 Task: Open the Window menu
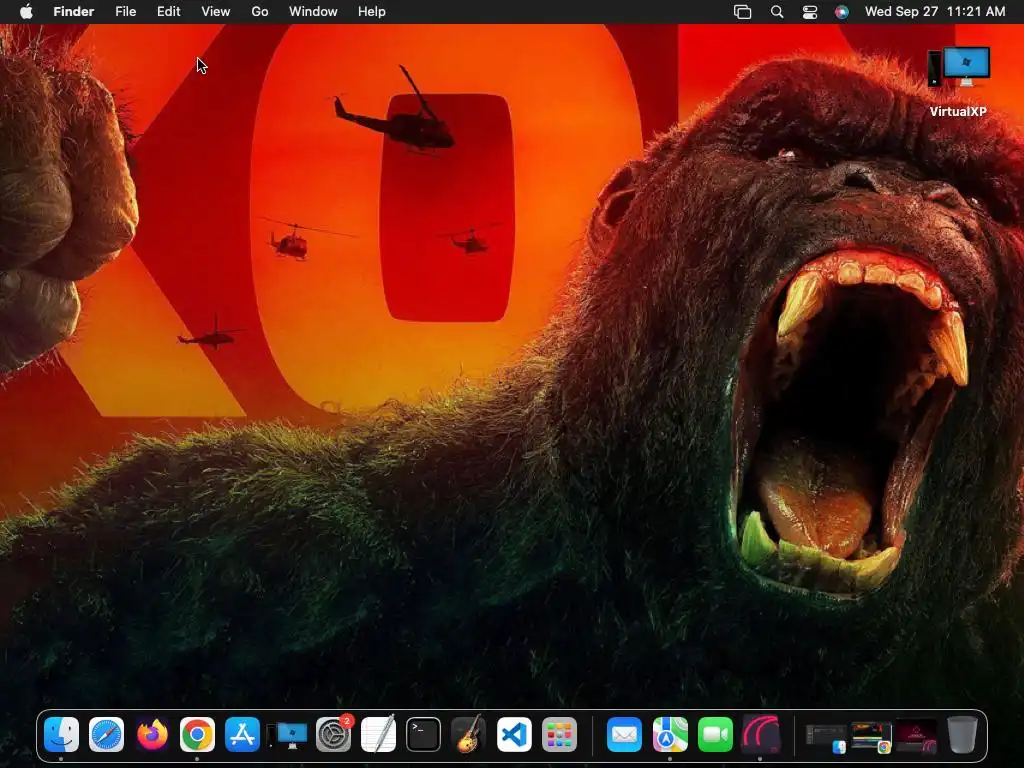pyautogui.click(x=313, y=12)
